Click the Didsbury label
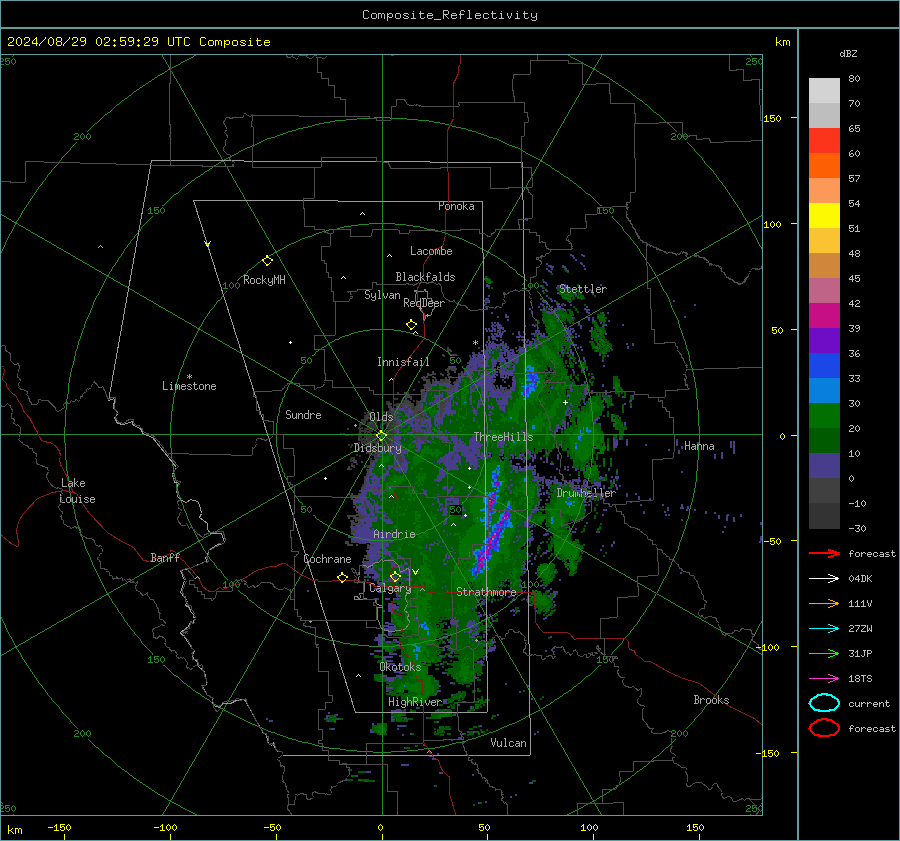Screen dimensions: 900x841 pos(378,448)
